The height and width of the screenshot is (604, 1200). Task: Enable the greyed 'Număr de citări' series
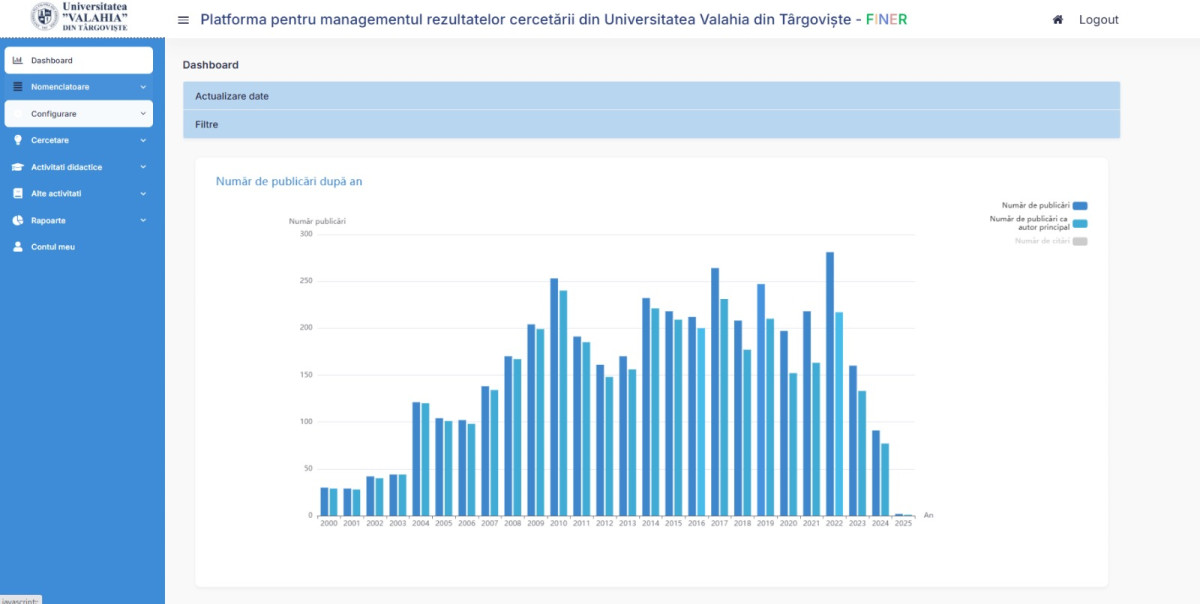1079,241
